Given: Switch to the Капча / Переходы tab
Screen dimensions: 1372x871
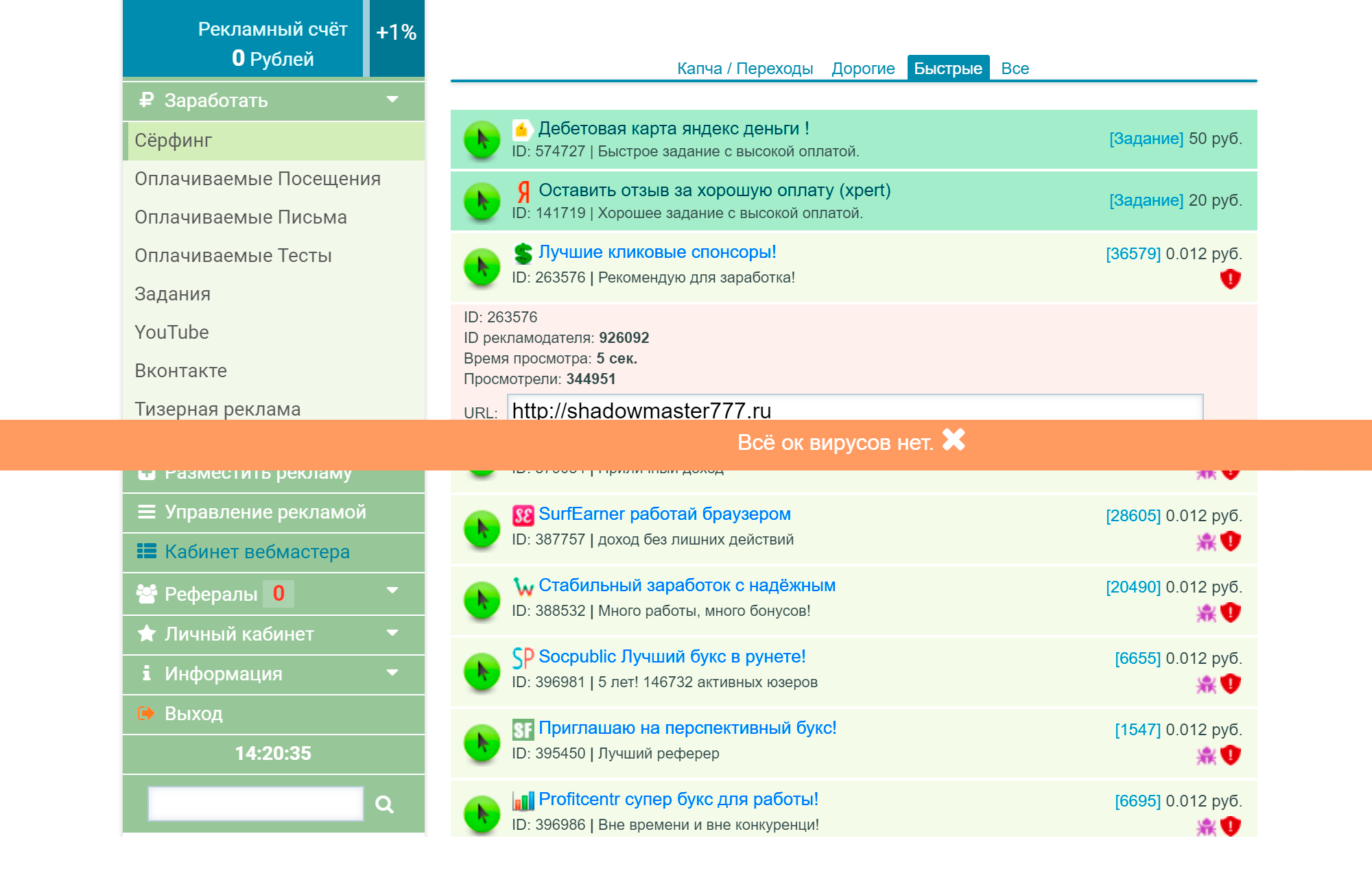Looking at the screenshot, I should [x=745, y=69].
